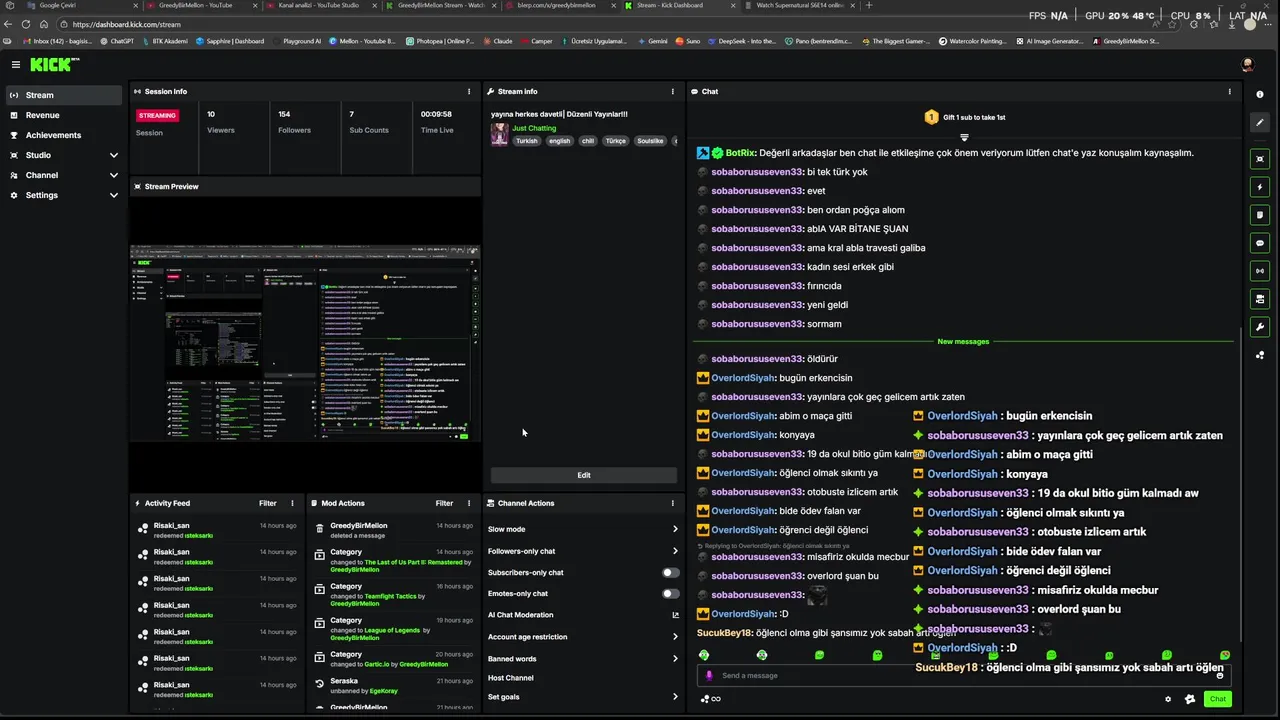
Task: Toggle Subscribers-only chat switch
Action: [671, 572]
